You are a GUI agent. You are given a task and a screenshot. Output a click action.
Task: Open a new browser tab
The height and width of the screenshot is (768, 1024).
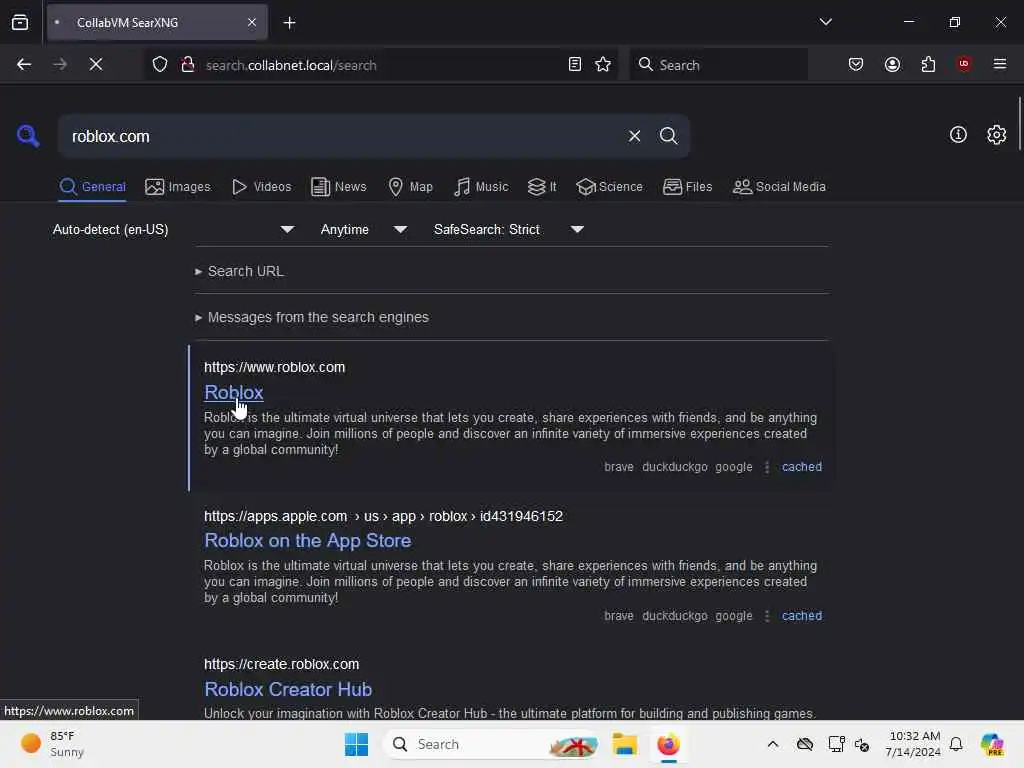pos(289,23)
